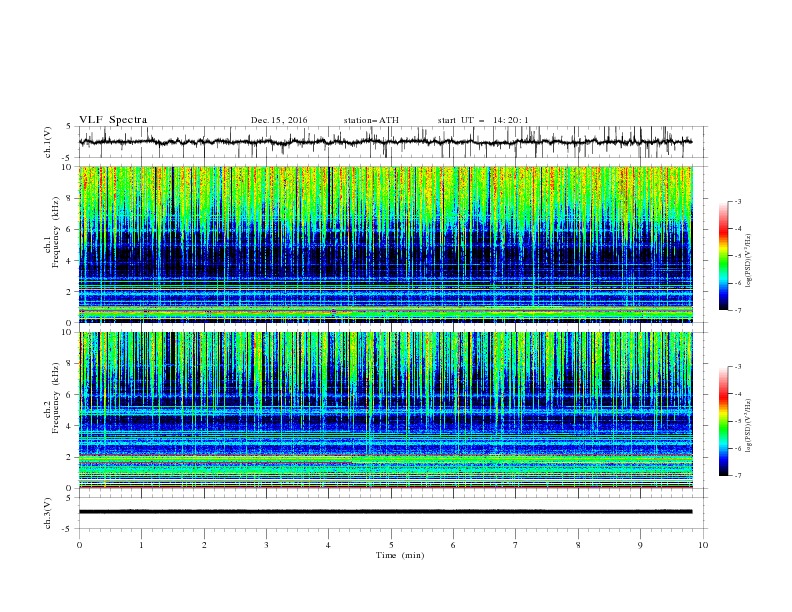This screenshot has width=792, height=612.
Task: Click the log(PSD) label beside ch.2 colorbar
Action: point(748,426)
